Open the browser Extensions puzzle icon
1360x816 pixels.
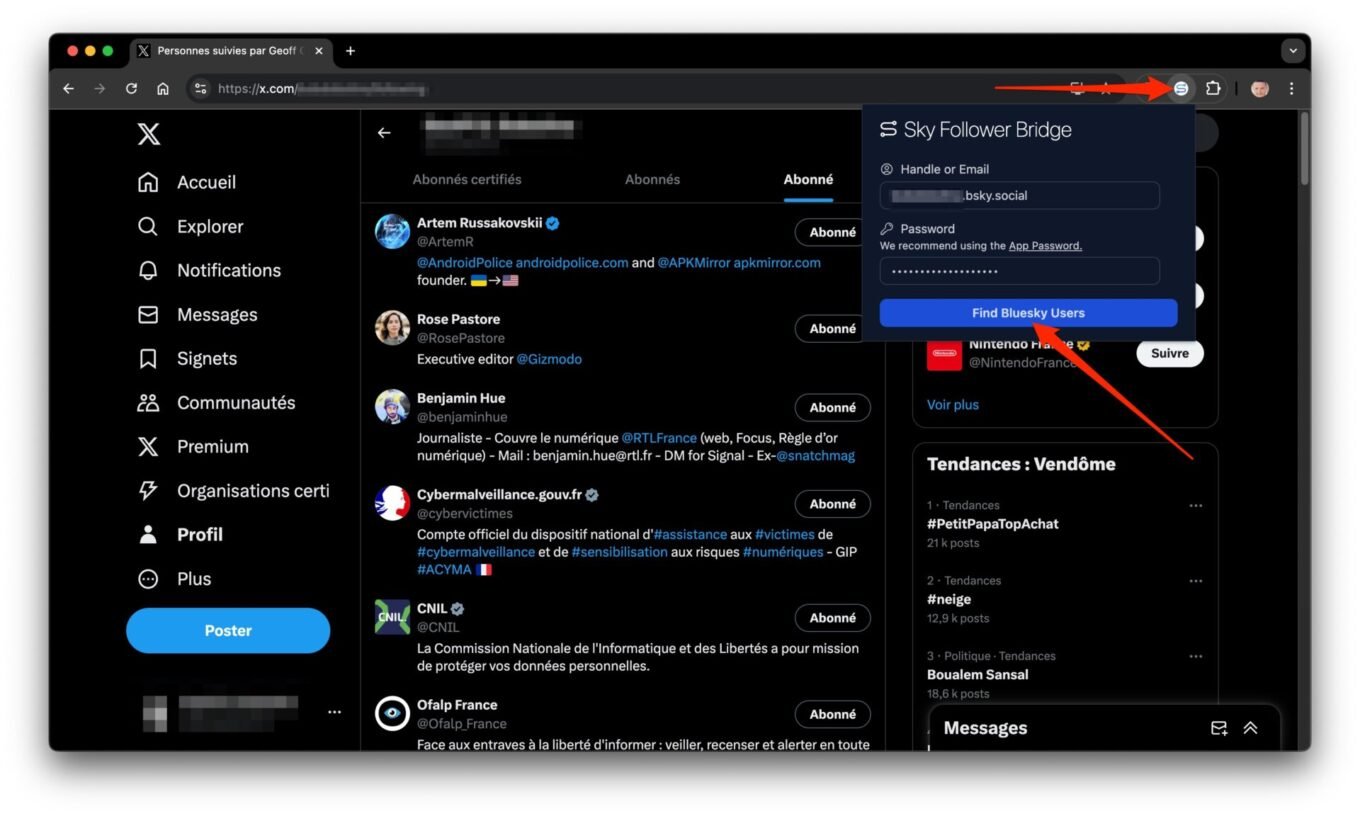point(1213,89)
